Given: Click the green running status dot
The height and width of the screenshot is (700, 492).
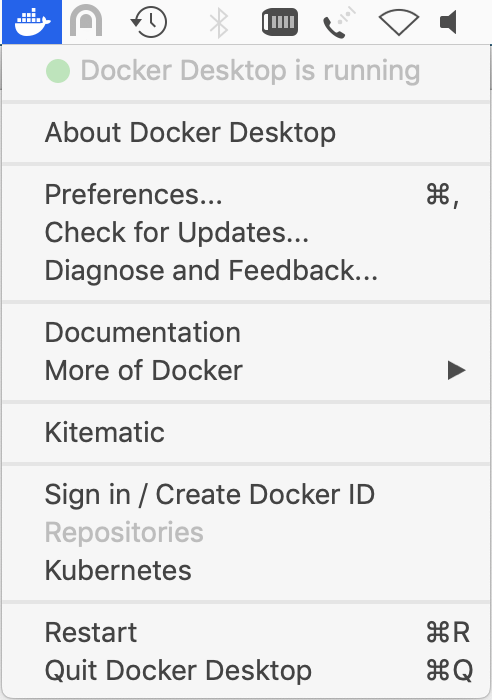Looking at the screenshot, I should coord(58,71).
